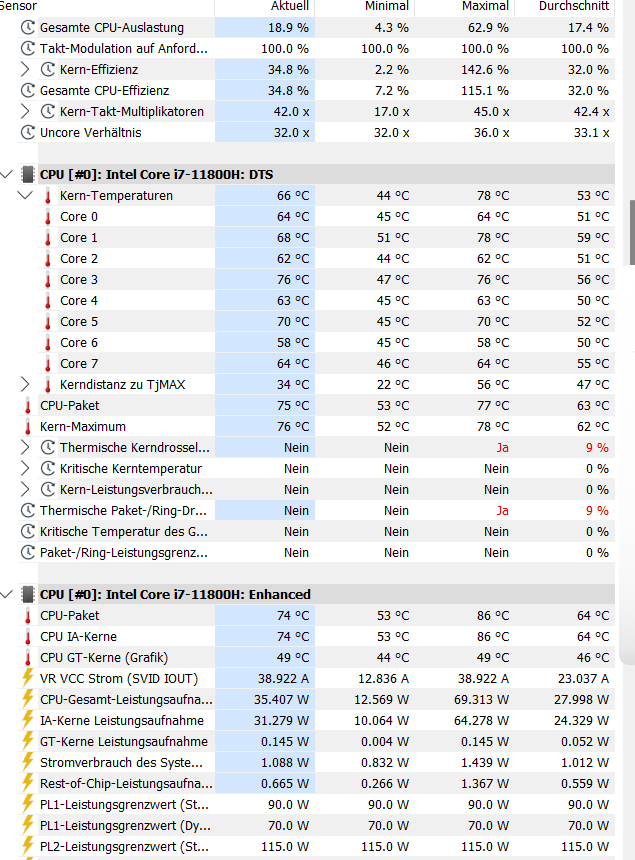Collapse the Kern-Temperaturen list
The width and height of the screenshot is (635, 860).
tap(25, 195)
